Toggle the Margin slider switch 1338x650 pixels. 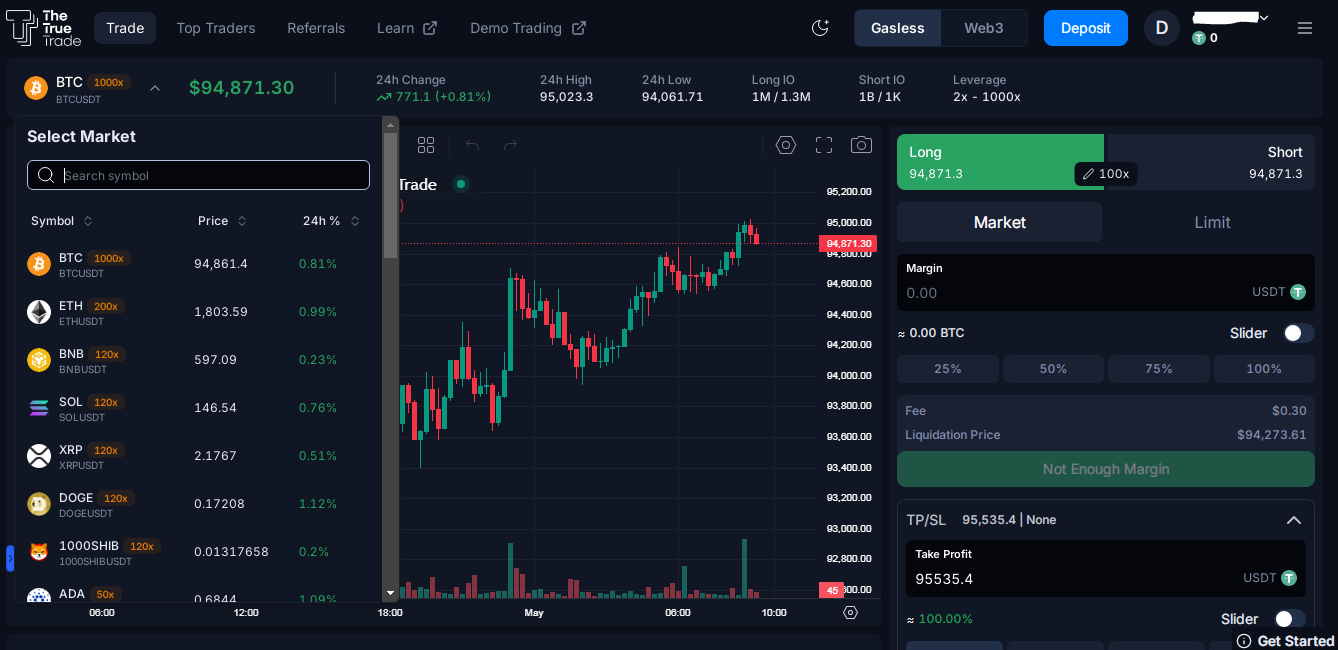pyautogui.click(x=1298, y=333)
